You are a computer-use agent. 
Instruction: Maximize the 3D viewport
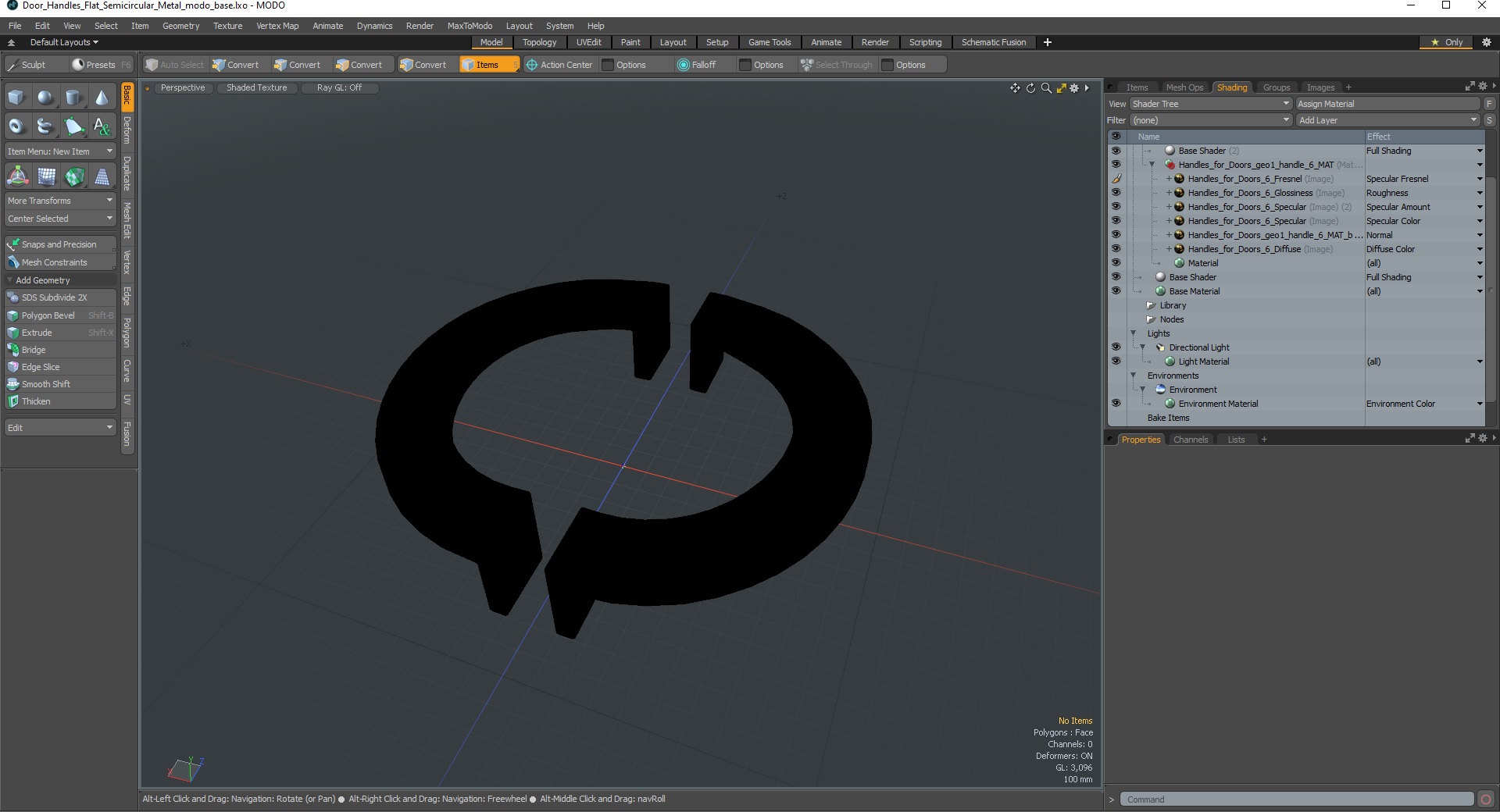coord(1061,88)
